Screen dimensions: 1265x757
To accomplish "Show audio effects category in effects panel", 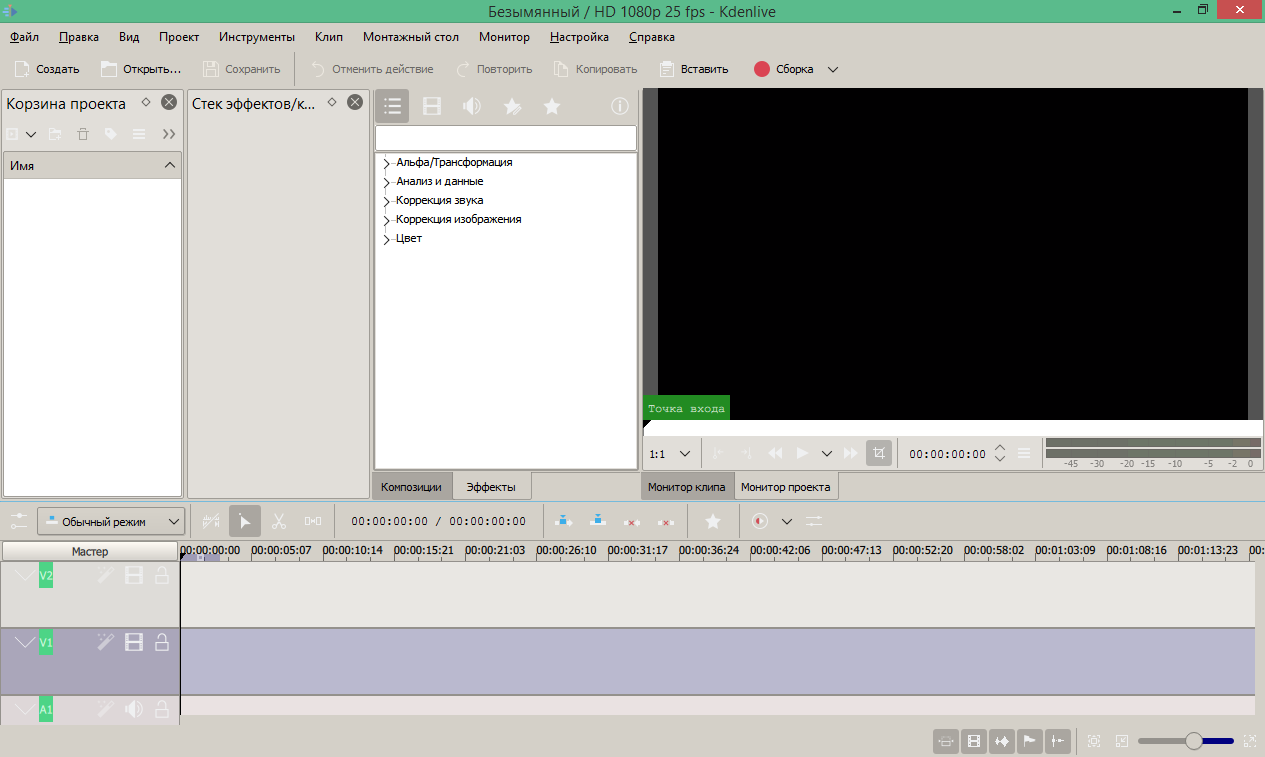I will click(471, 107).
